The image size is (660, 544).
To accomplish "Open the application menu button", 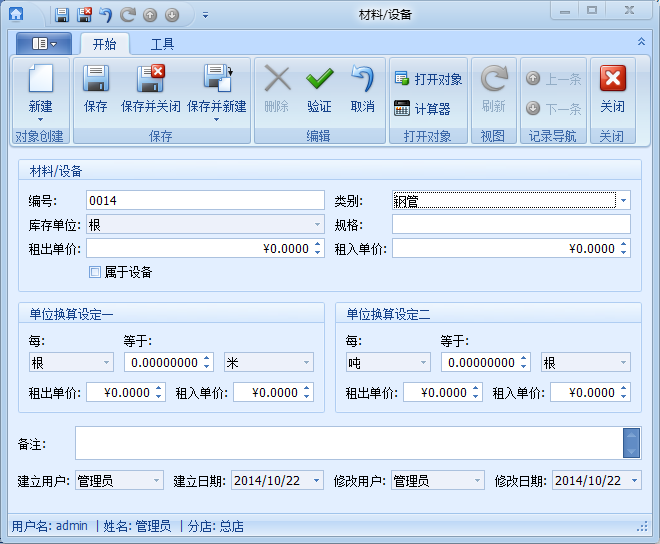I will 44,43.
